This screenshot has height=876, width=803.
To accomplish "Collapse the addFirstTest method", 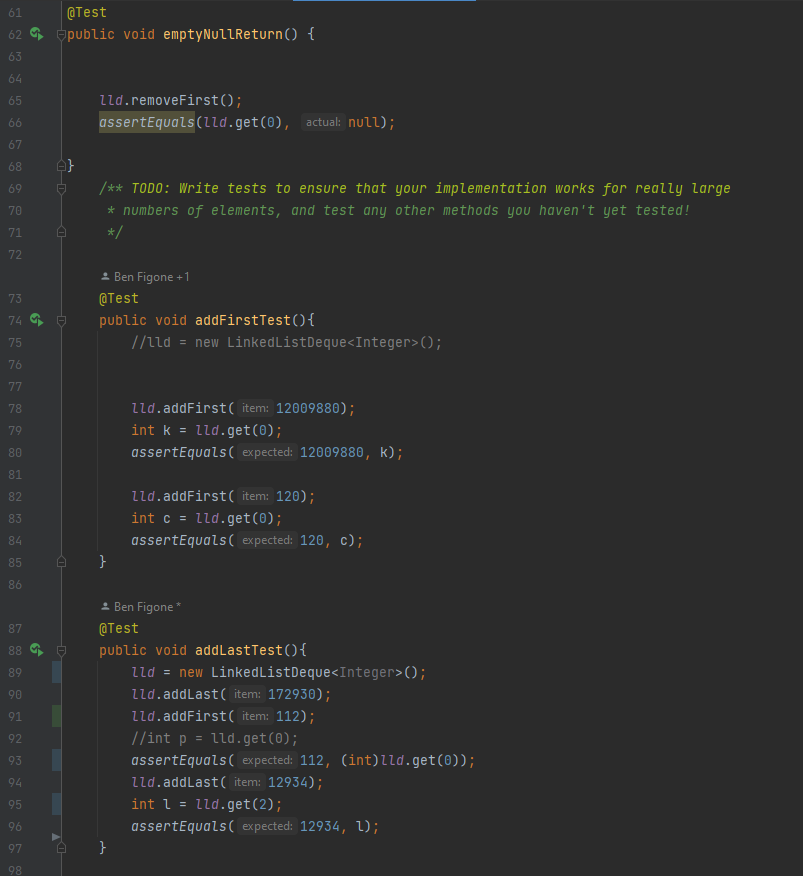I will (61, 320).
